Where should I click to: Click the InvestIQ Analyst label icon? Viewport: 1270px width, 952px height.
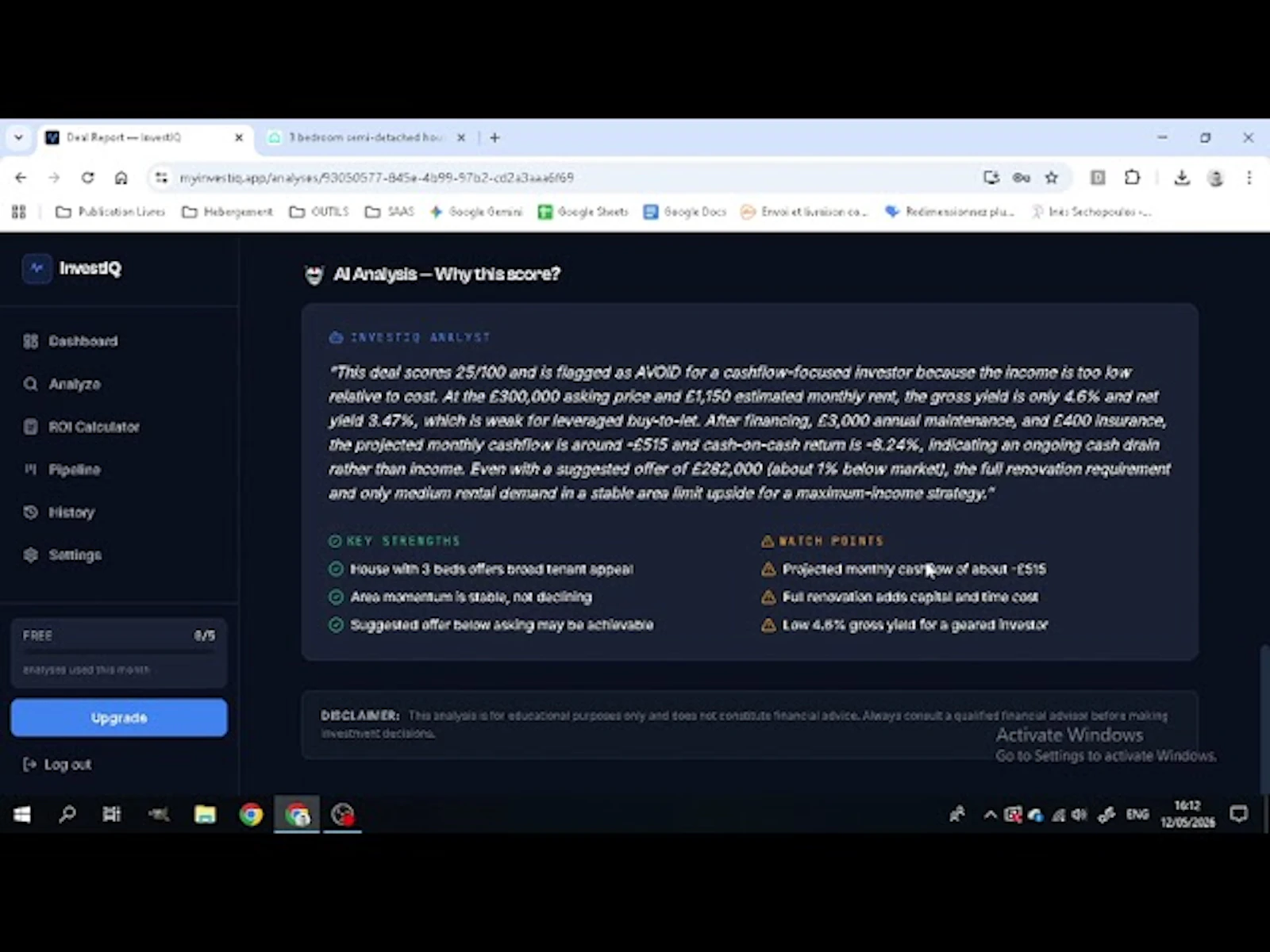click(336, 337)
